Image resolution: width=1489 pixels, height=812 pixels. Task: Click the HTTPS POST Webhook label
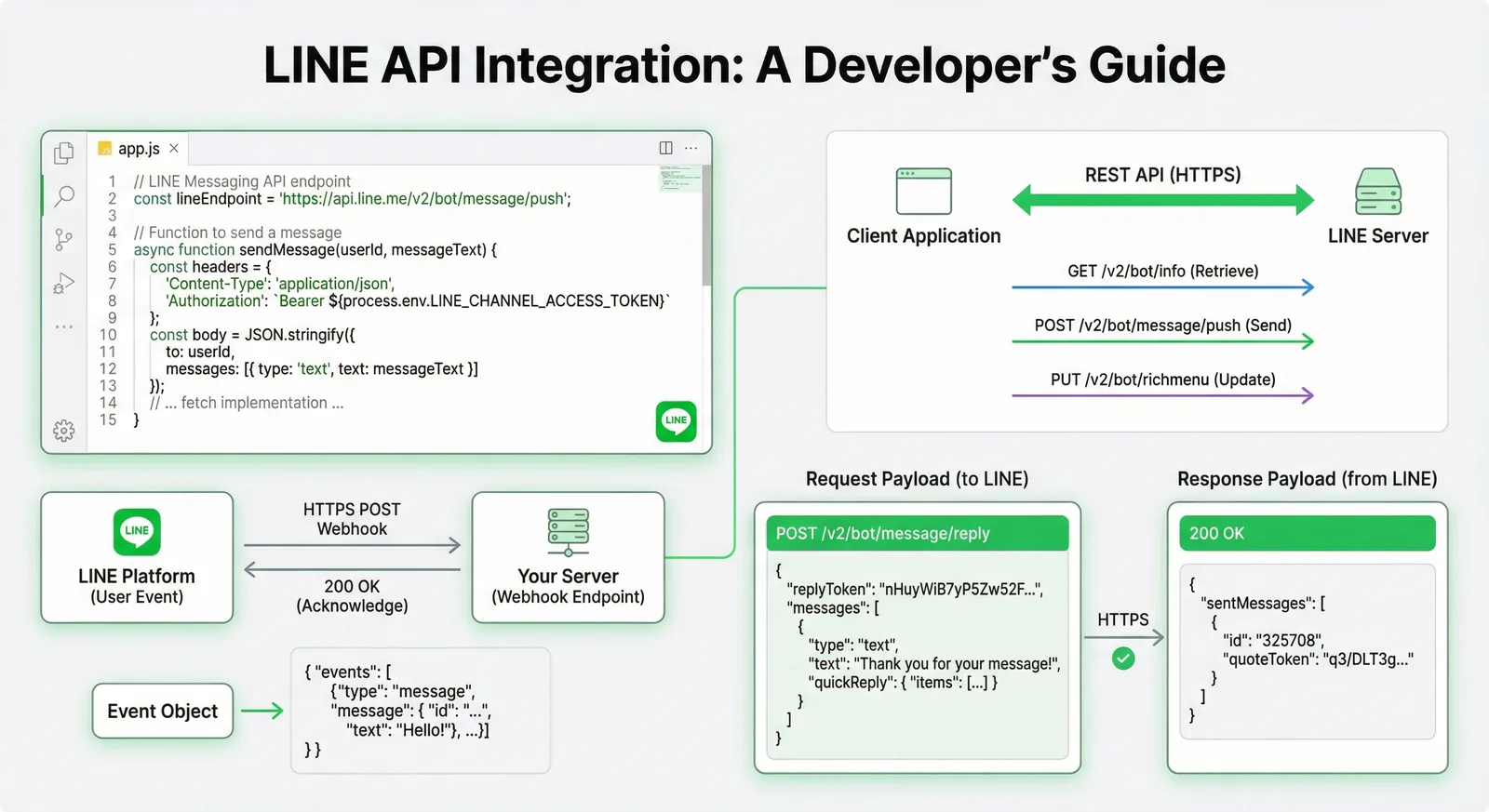pyautogui.click(x=352, y=519)
